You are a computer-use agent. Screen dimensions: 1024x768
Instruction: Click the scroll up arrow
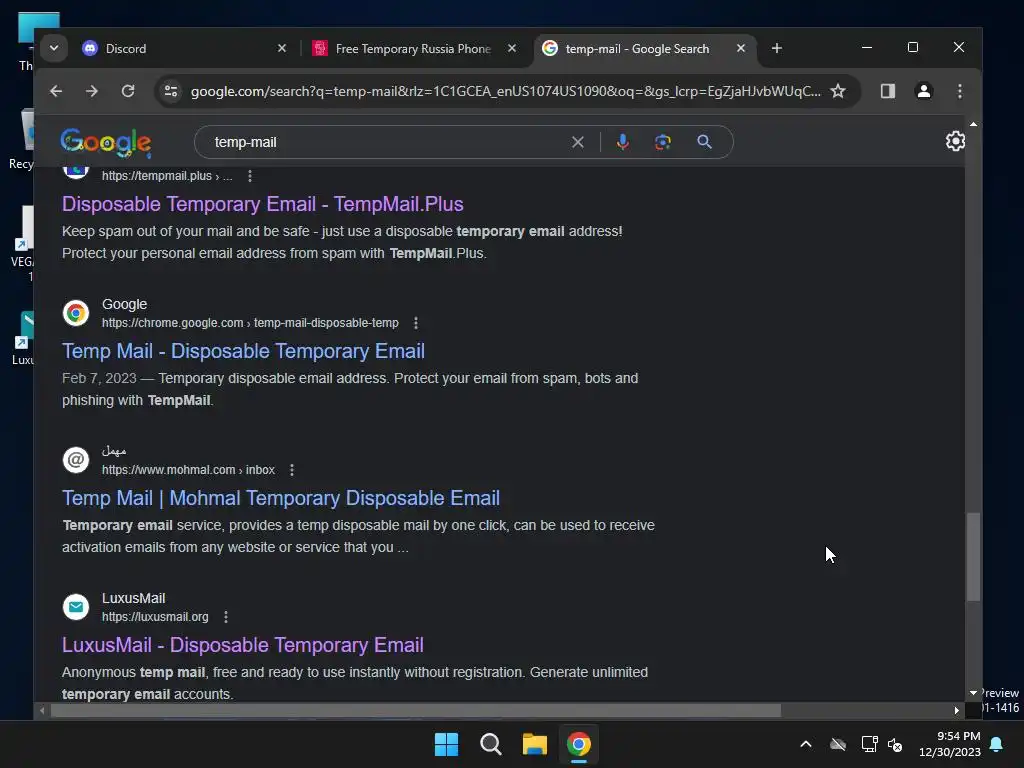point(973,124)
